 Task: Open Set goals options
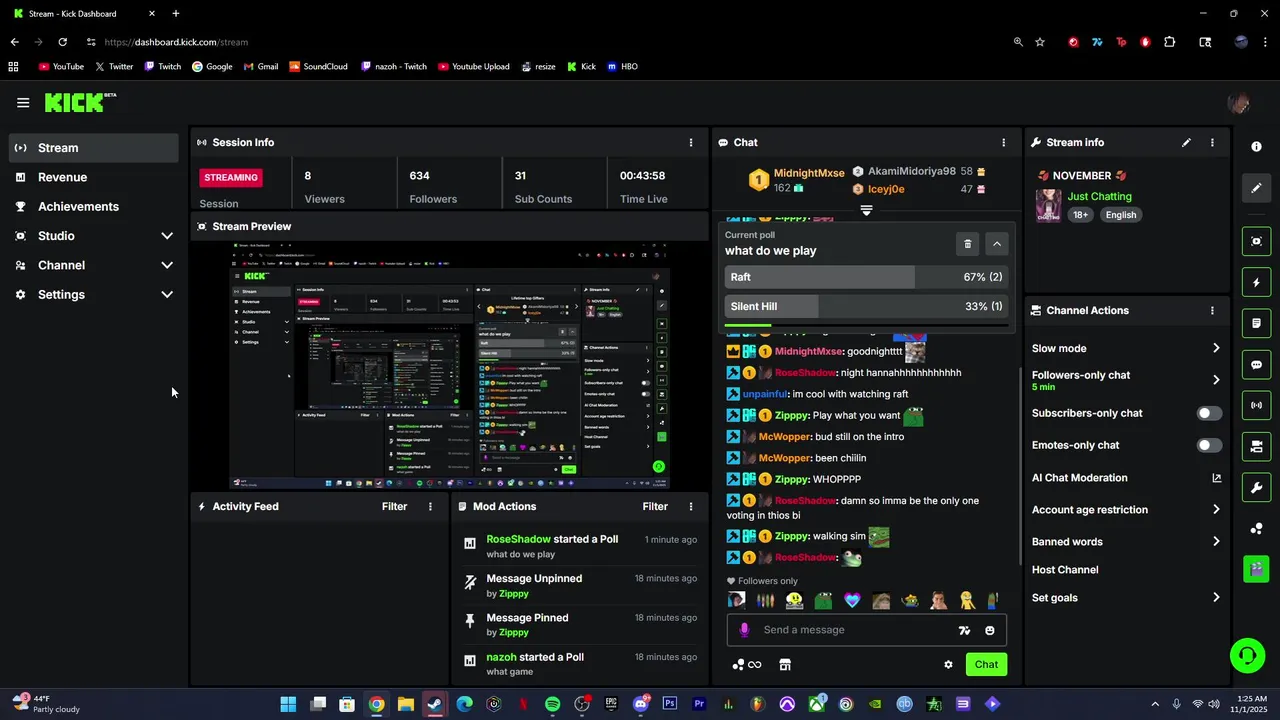click(1126, 597)
